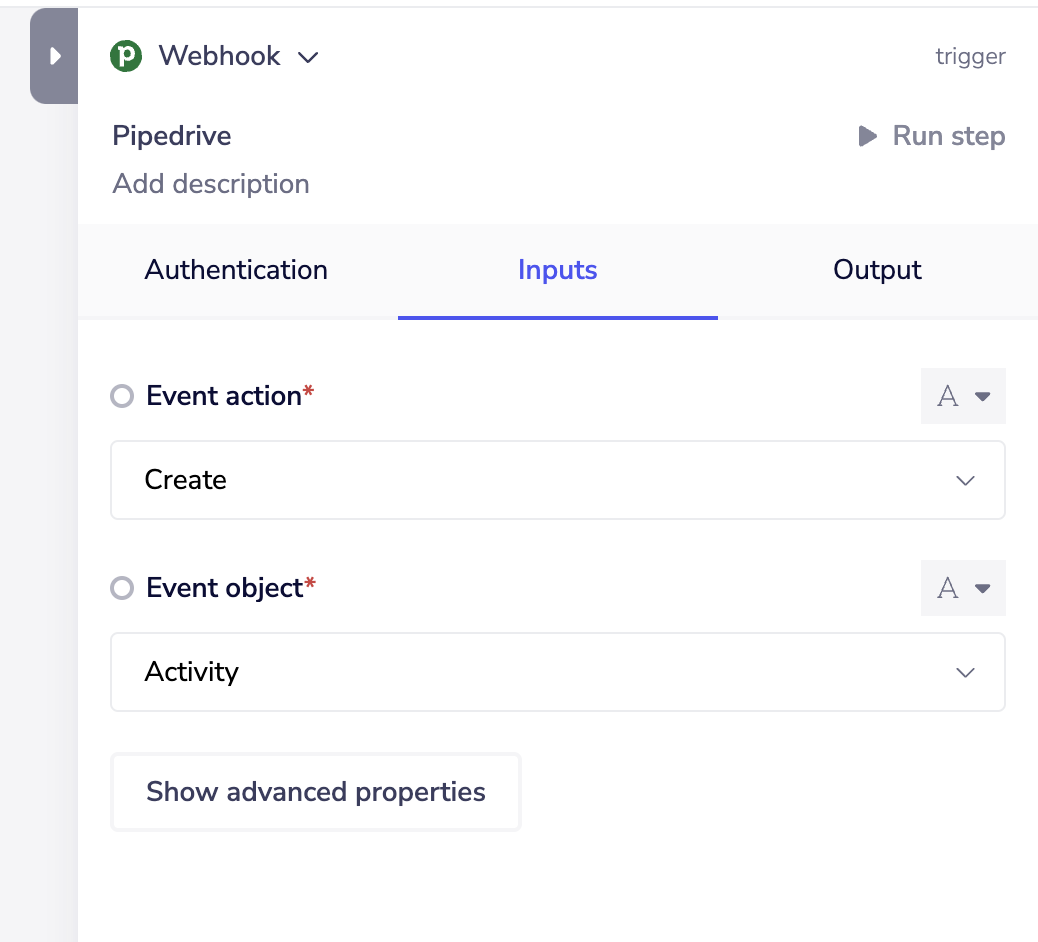The image size is (1038, 942).
Task: Select the Inputs tab
Action: point(557,270)
